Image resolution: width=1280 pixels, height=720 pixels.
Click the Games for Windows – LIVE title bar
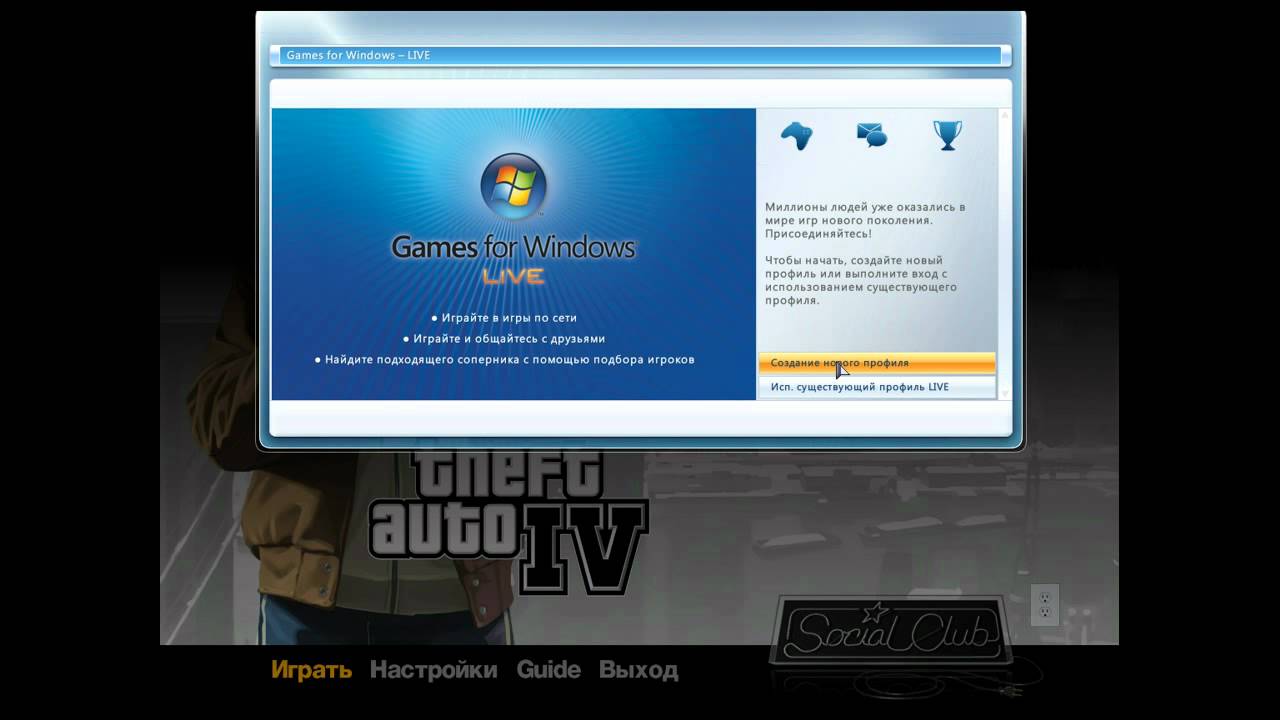tap(640, 55)
